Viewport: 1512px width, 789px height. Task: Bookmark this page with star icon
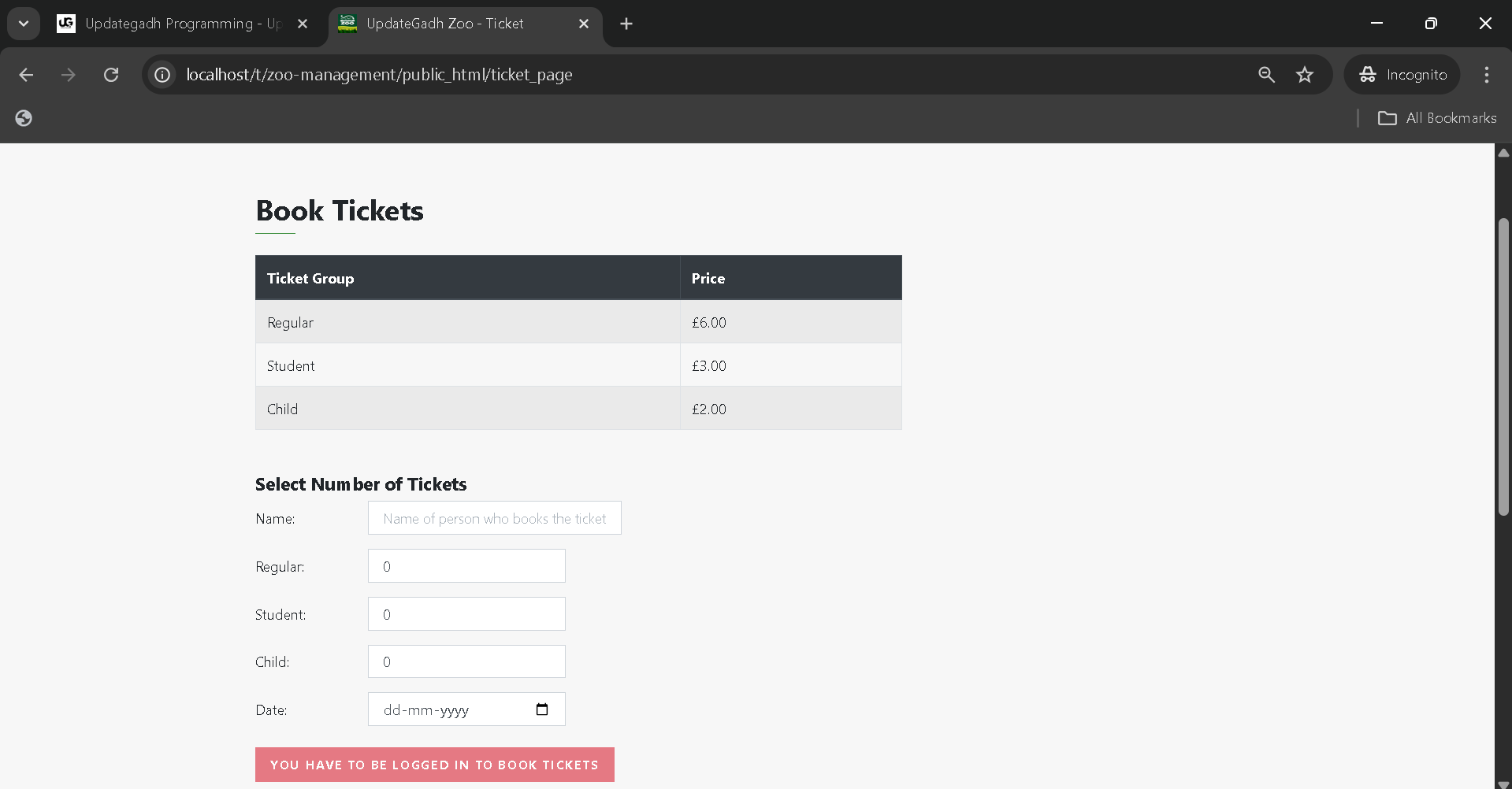click(1305, 75)
